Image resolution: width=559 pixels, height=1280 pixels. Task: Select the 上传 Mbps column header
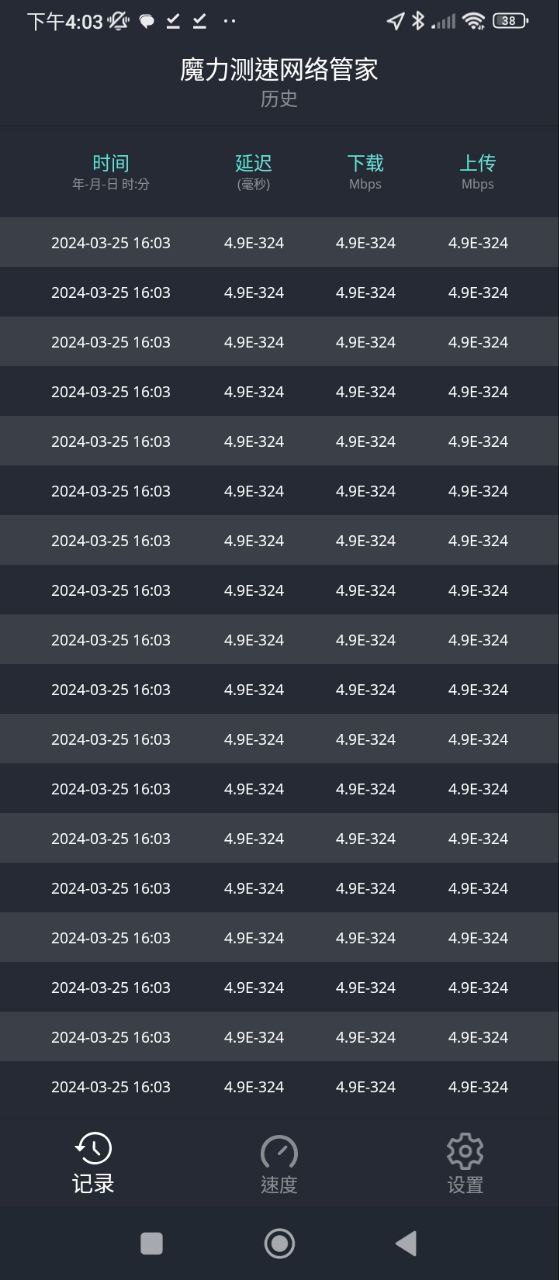pyautogui.click(x=478, y=171)
